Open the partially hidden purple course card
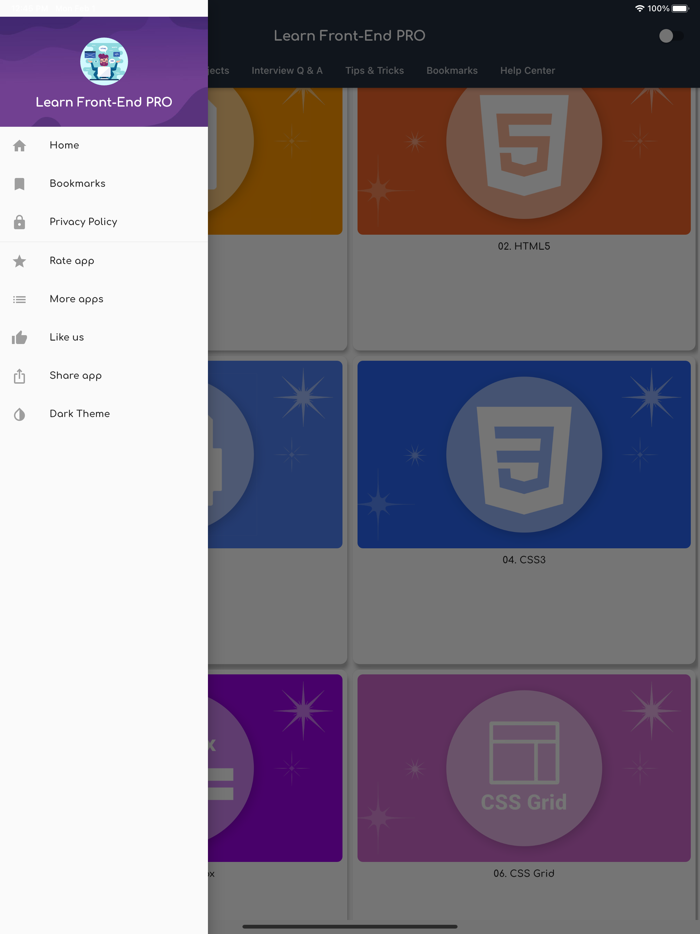700x934 pixels. [278, 795]
